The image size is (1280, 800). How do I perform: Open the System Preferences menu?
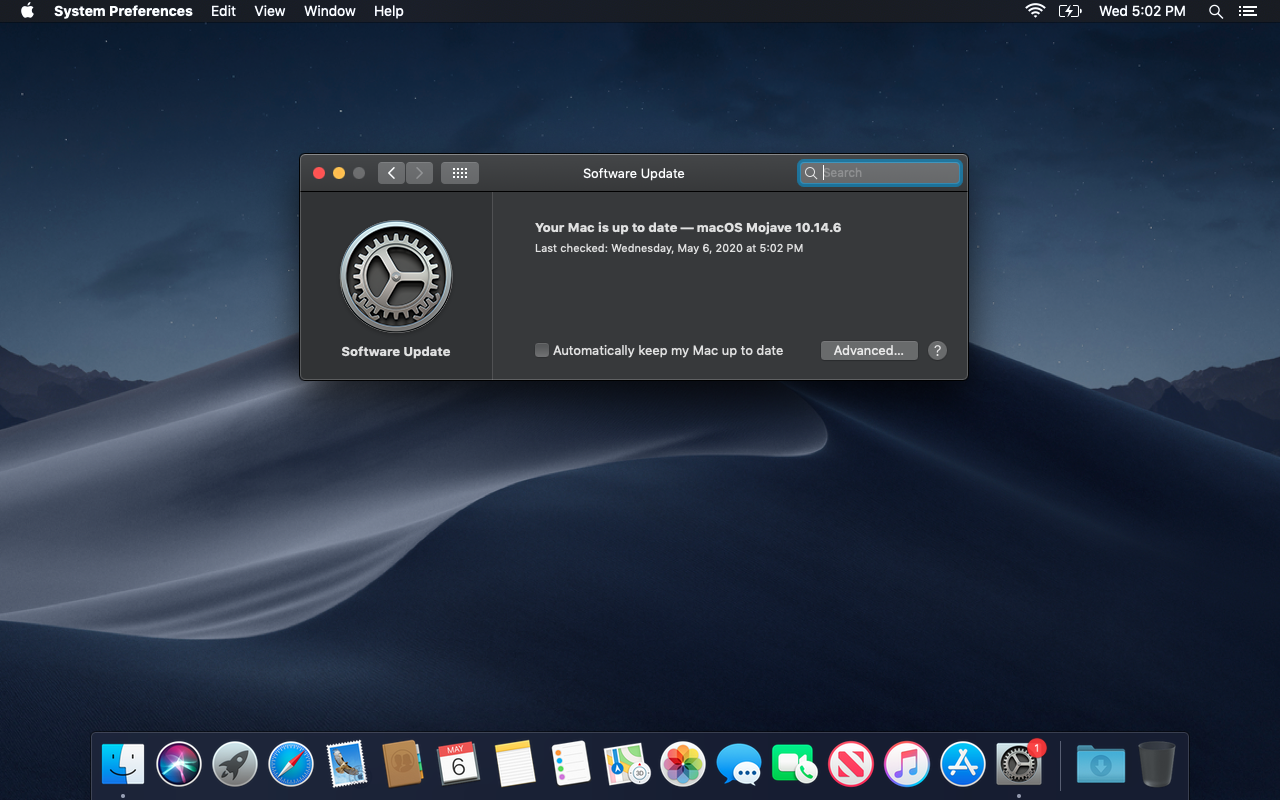123,11
